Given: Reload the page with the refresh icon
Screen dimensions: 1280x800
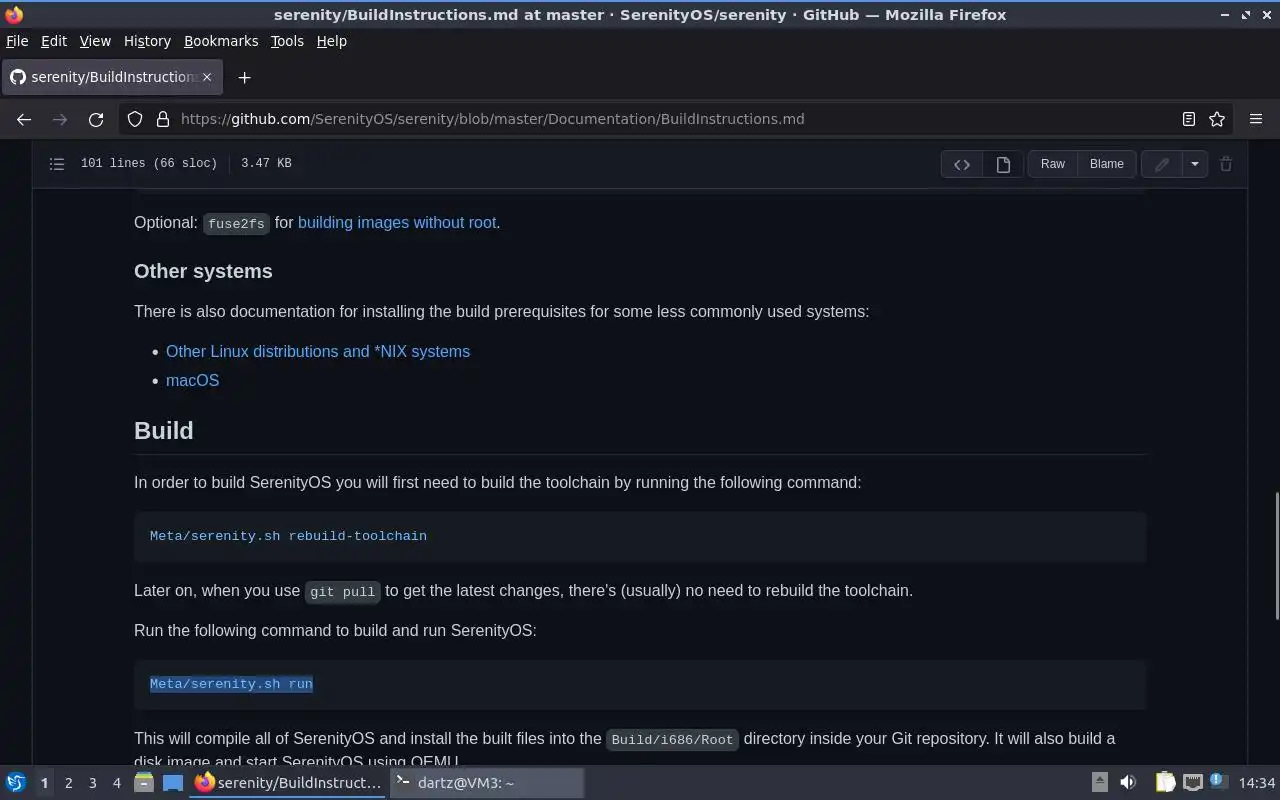Looking at the screenshot, I should (x=96, y=119).
